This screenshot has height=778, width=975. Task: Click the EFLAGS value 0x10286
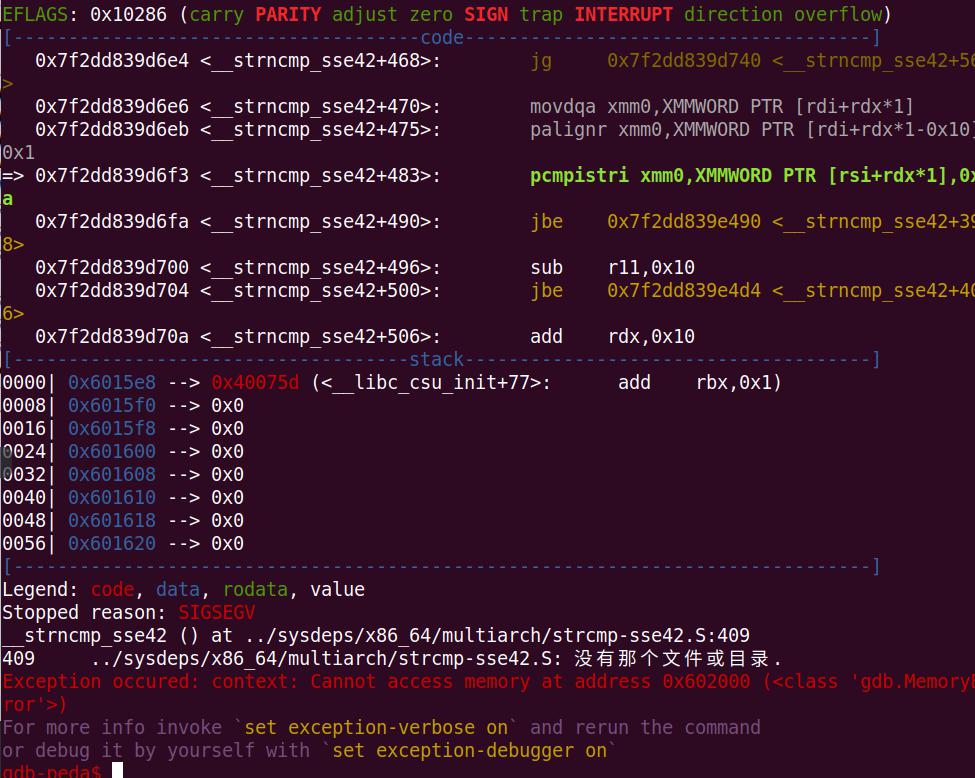129,14
